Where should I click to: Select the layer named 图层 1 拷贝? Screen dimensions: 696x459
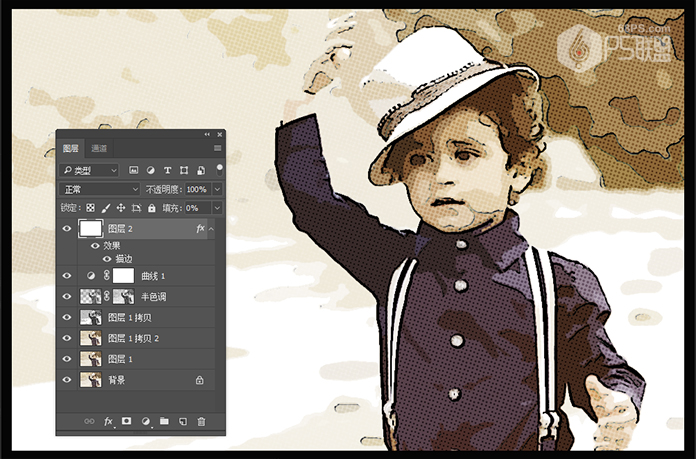coord(130,317)
